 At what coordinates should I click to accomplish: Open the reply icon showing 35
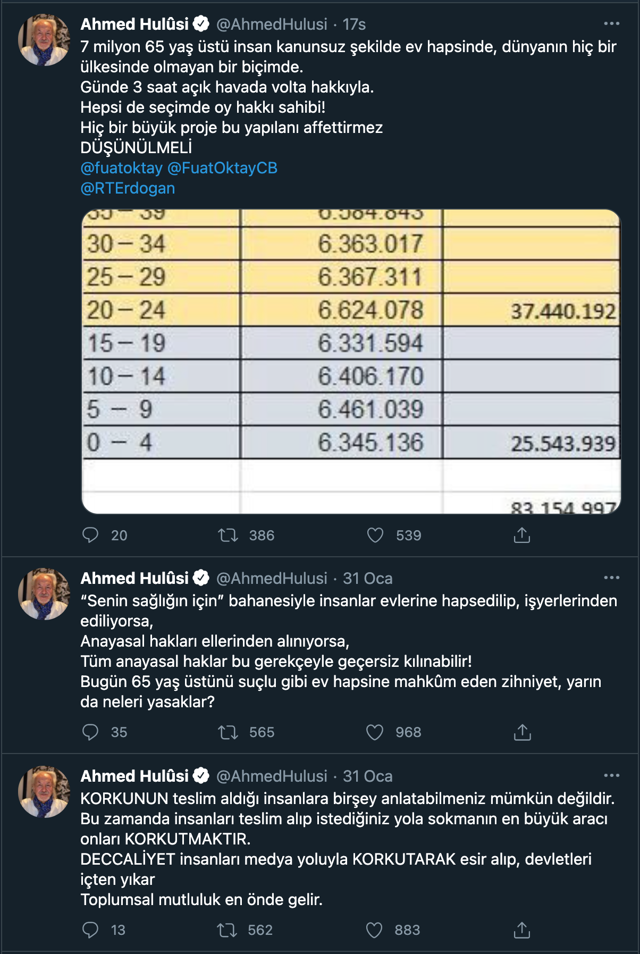91,731
